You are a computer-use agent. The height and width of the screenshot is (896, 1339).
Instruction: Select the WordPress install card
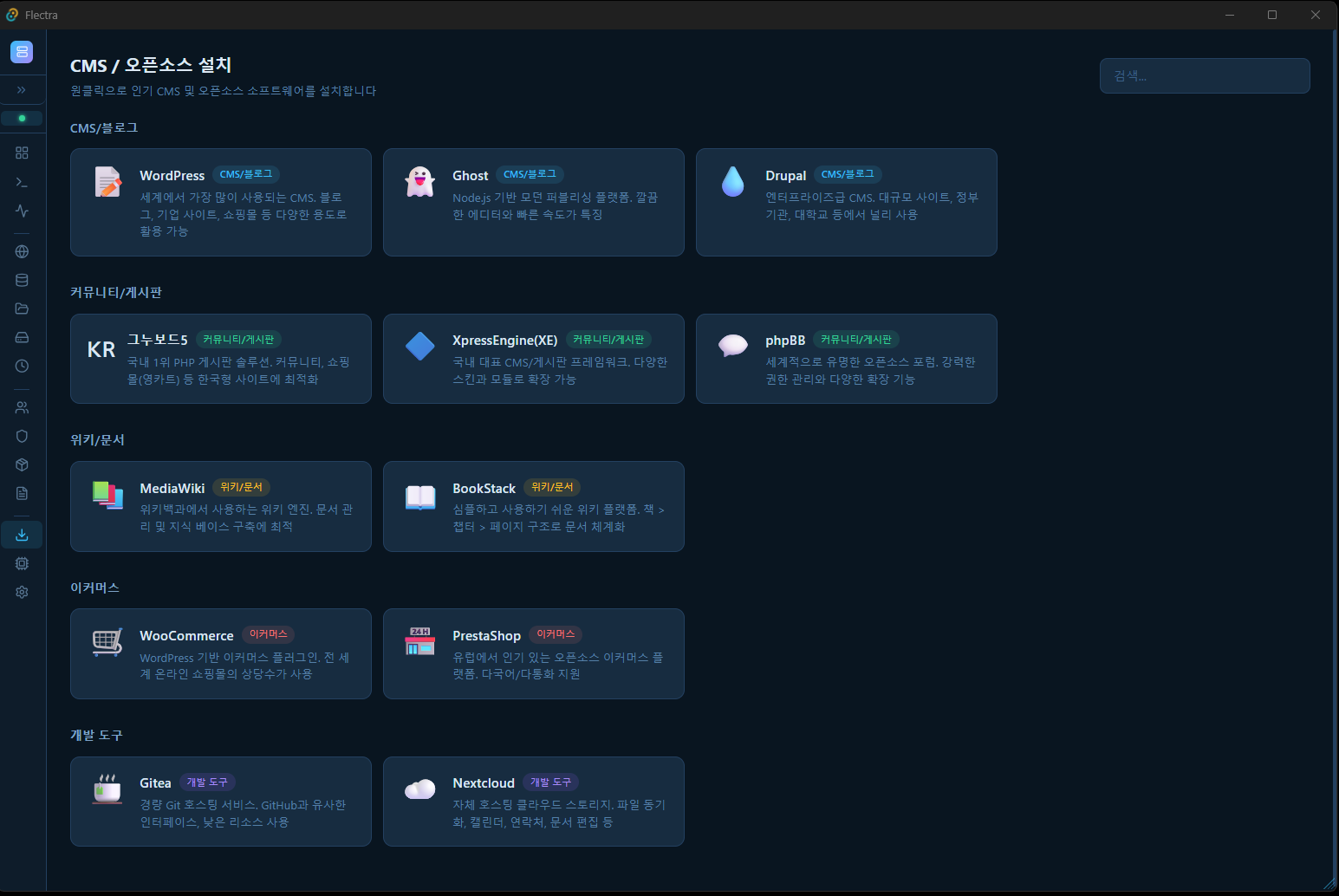click(x=220, y=202)
